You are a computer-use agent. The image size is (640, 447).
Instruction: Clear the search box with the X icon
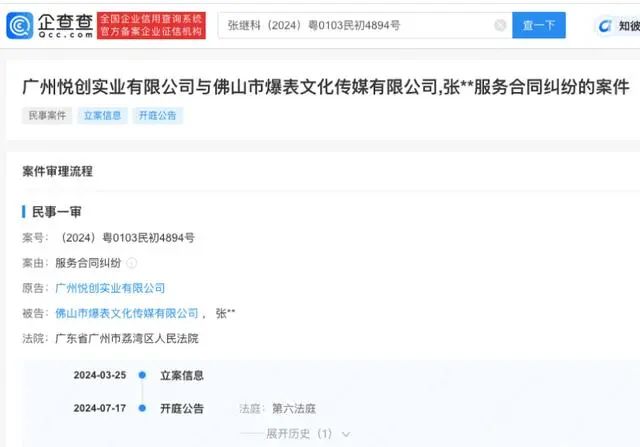(x=500, y=25)
